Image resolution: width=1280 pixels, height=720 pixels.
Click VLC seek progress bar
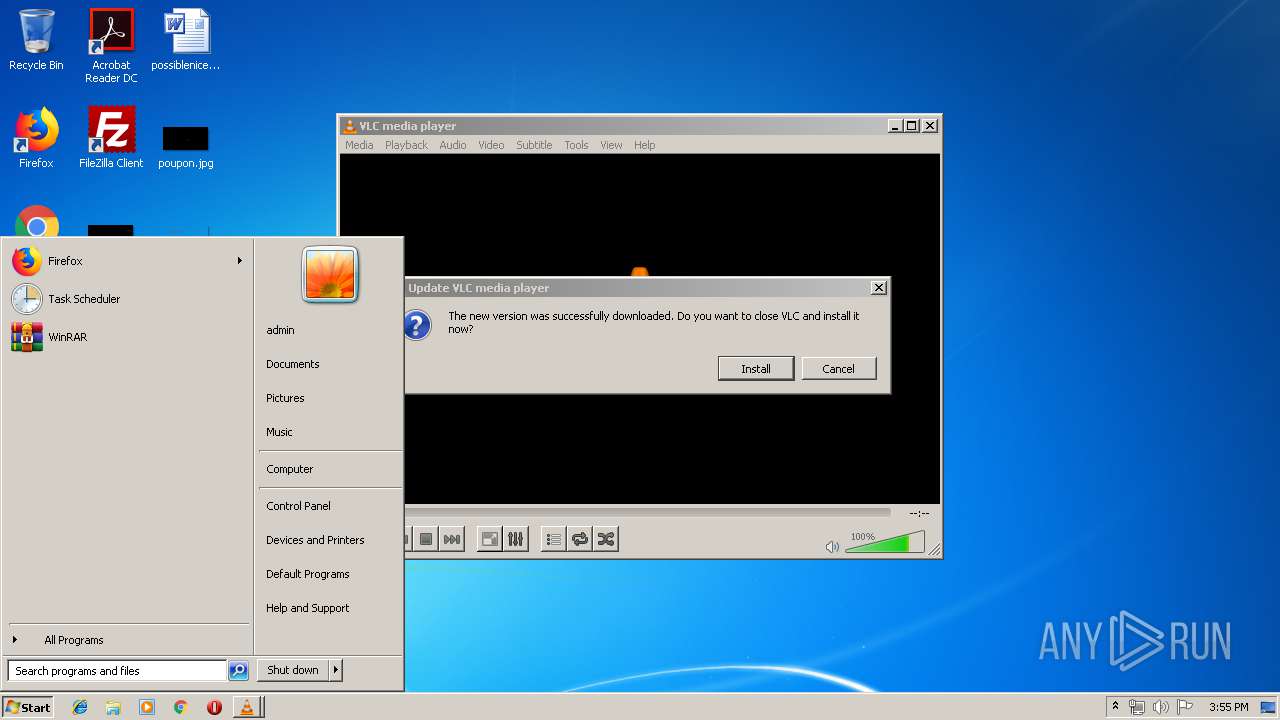647,512
